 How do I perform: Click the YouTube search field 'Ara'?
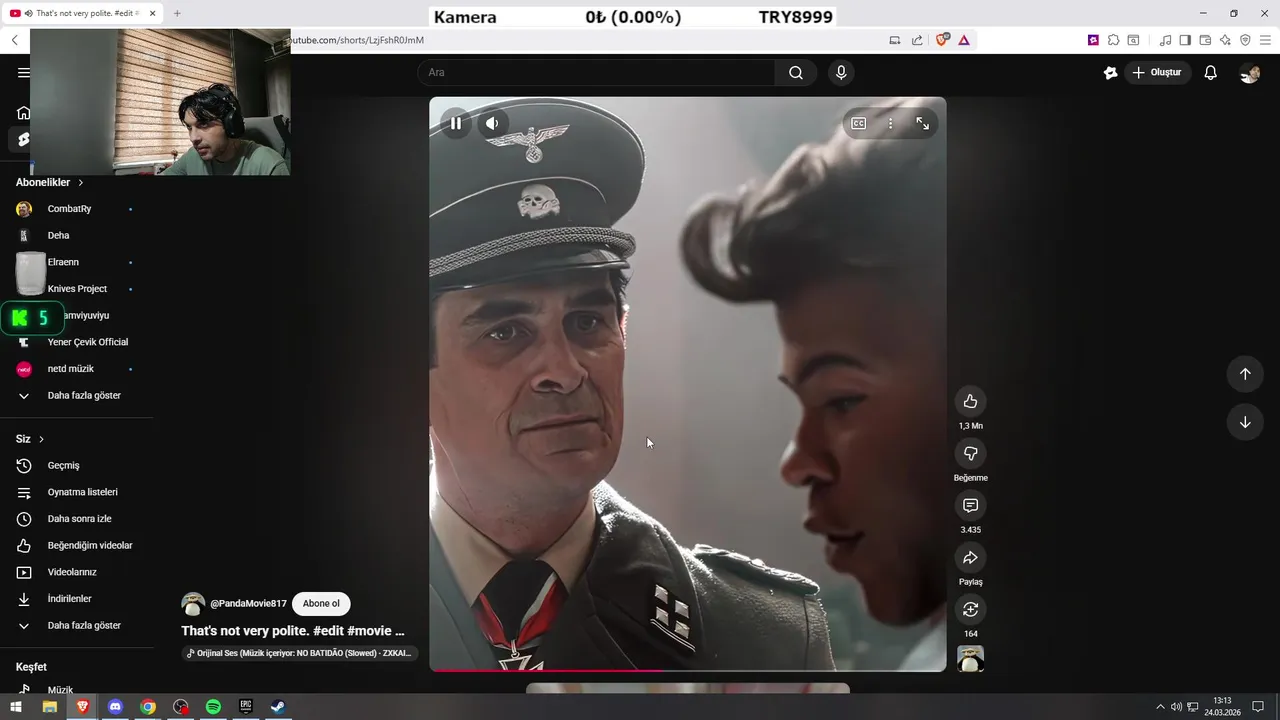(596, 72)
